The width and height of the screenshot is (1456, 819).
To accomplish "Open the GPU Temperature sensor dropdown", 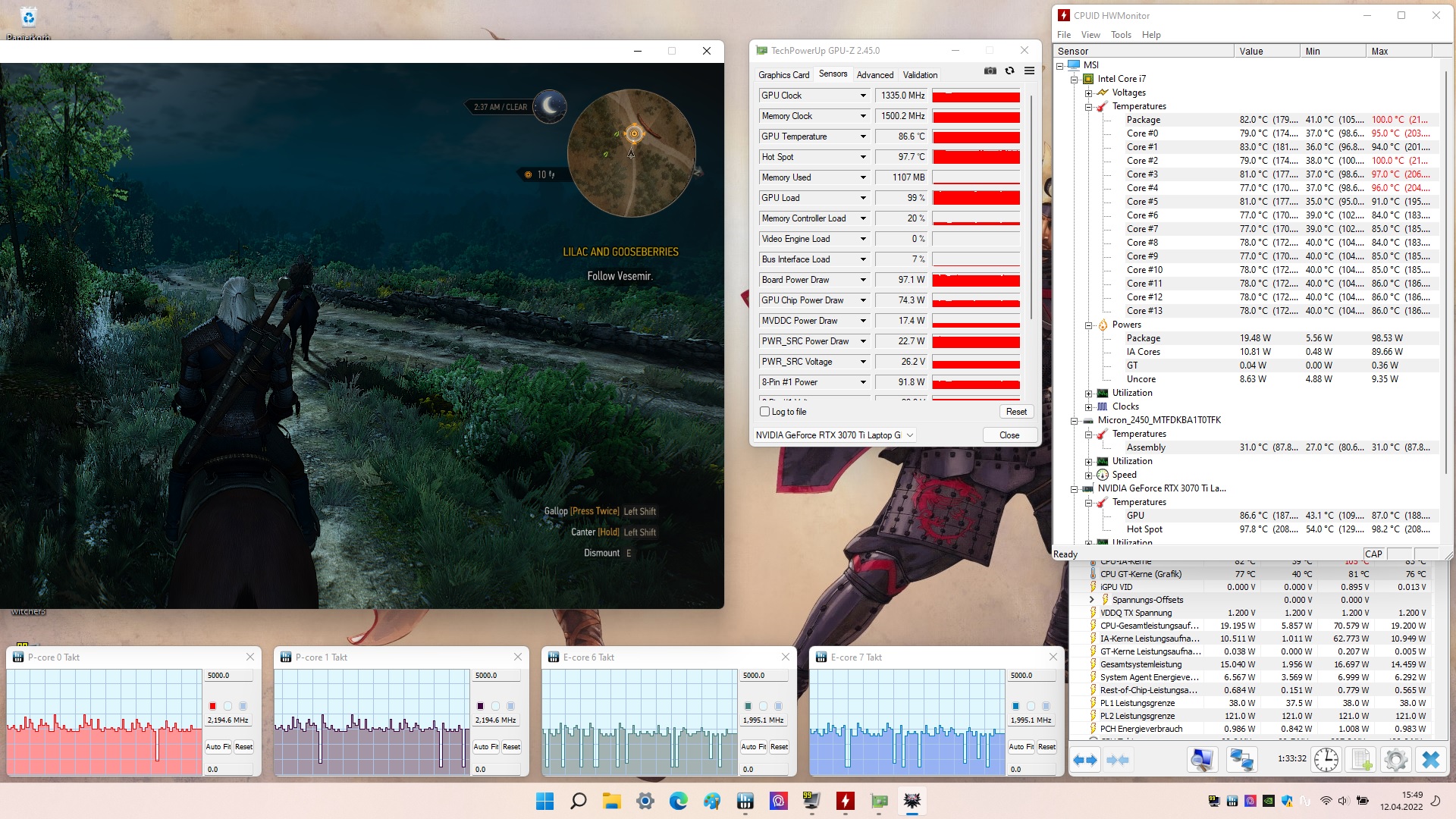I will (862, 136).
